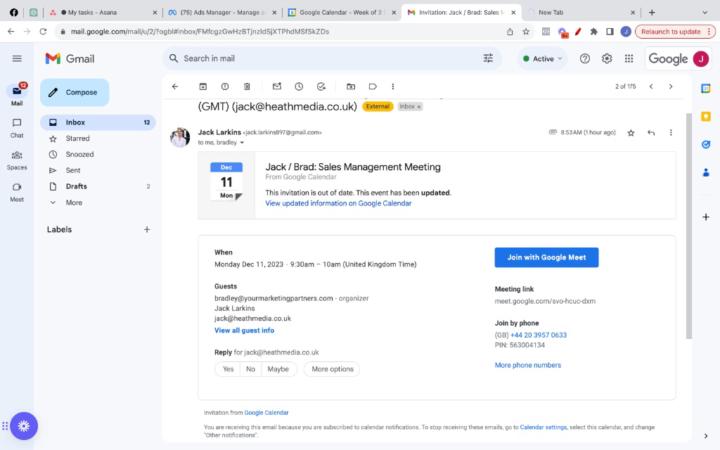
Task: Open the Drafts folder
Action: [76, 186]
